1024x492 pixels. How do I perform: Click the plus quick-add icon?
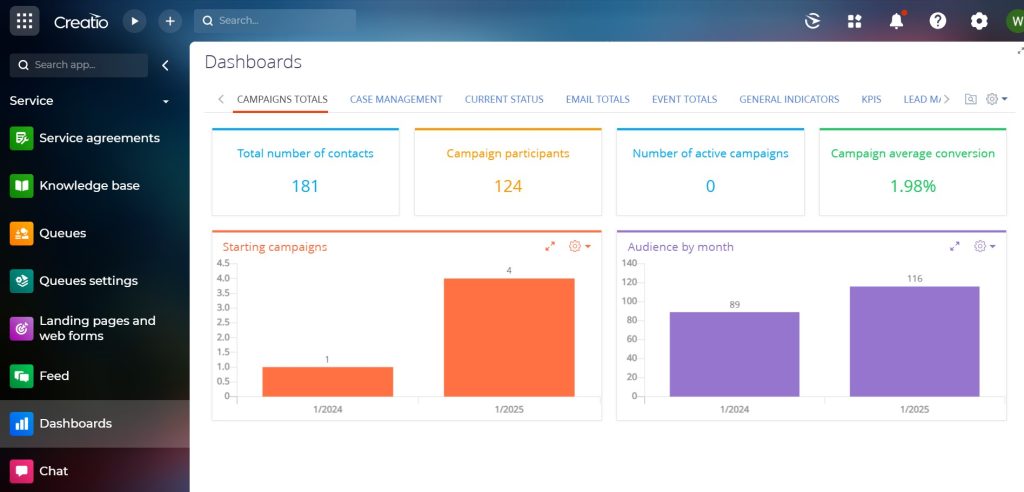point(170,20)
